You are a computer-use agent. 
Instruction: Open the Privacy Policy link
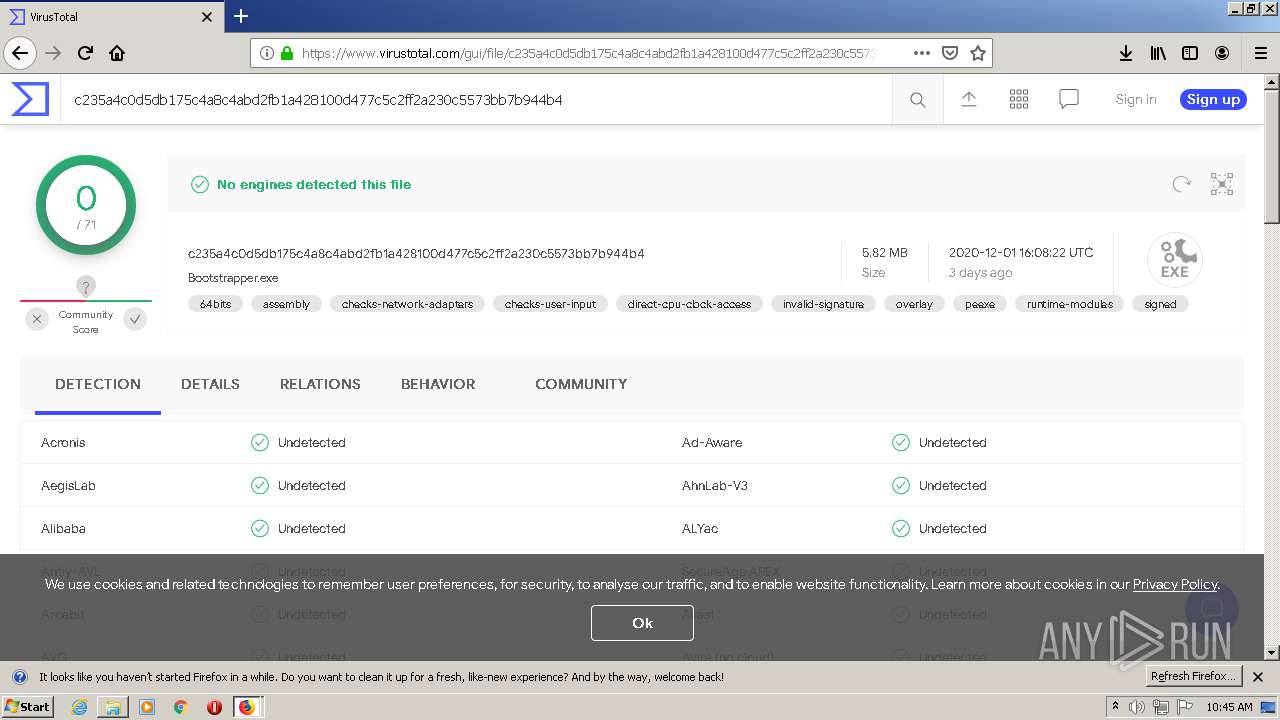(x=1175, y=584)
